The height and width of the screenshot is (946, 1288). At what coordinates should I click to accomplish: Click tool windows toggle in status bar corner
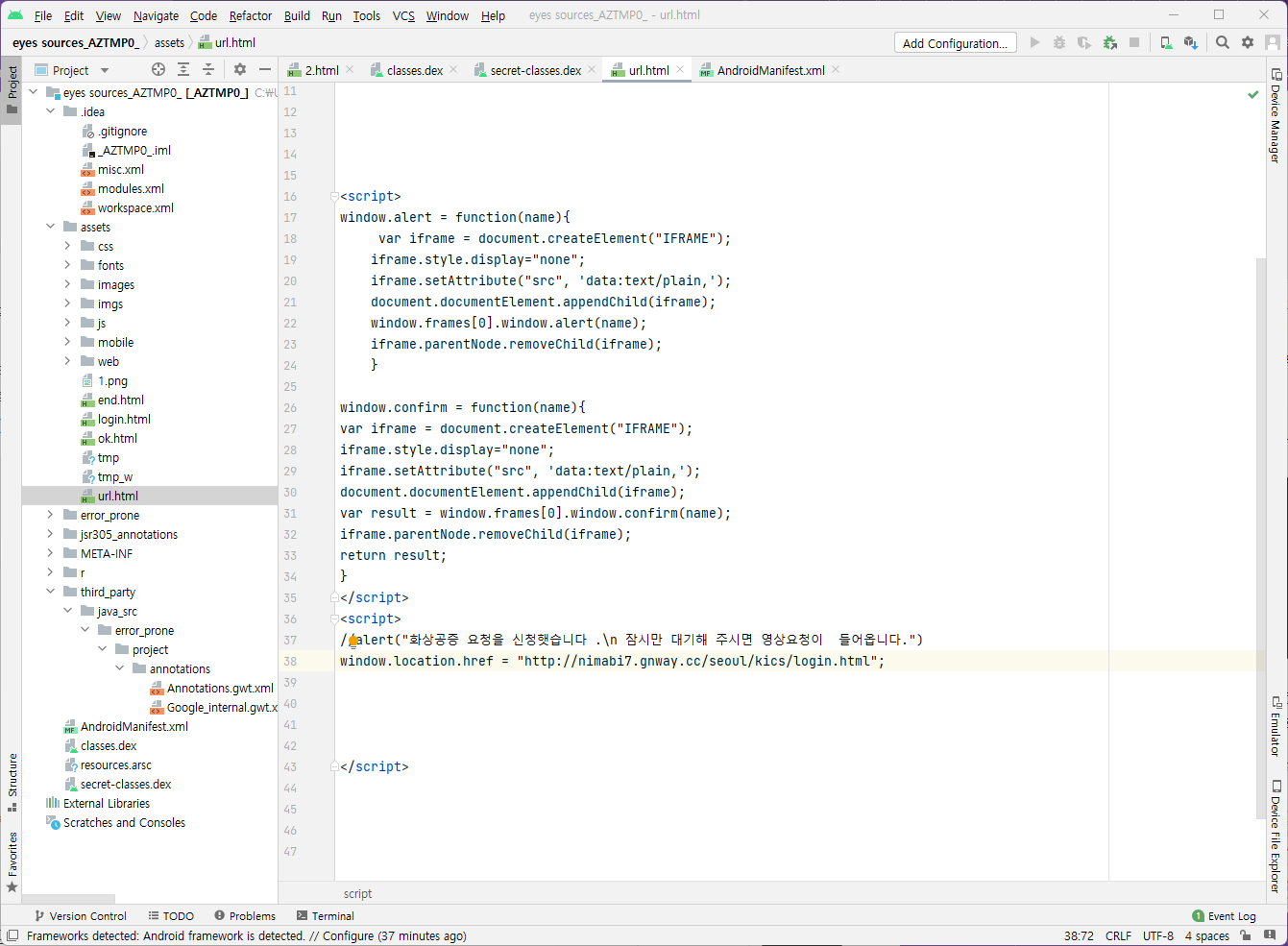click(x=12, y=935)
